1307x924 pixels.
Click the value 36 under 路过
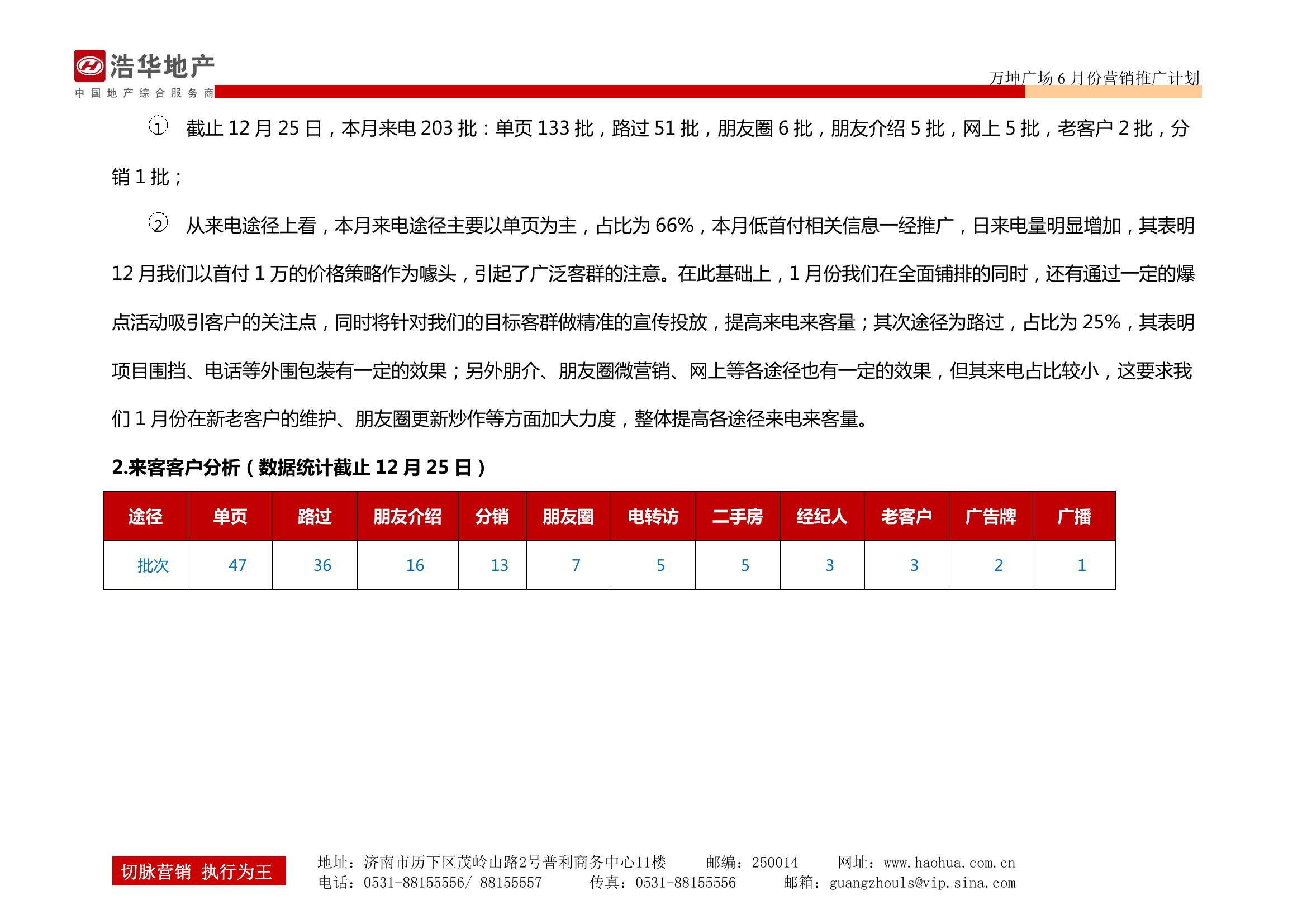tap(322, 565)
